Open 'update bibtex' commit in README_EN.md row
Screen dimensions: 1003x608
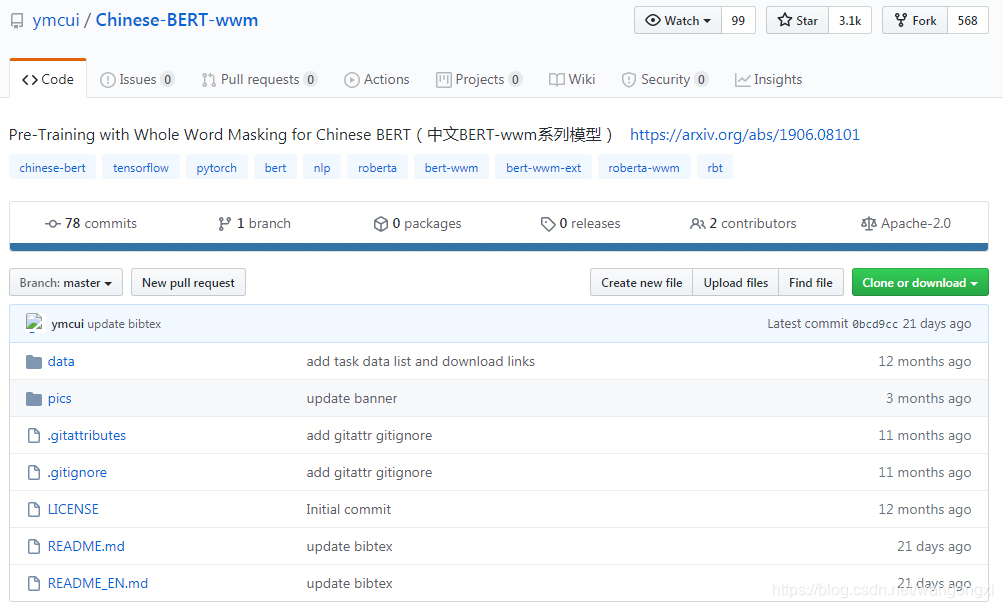point(349,583)
